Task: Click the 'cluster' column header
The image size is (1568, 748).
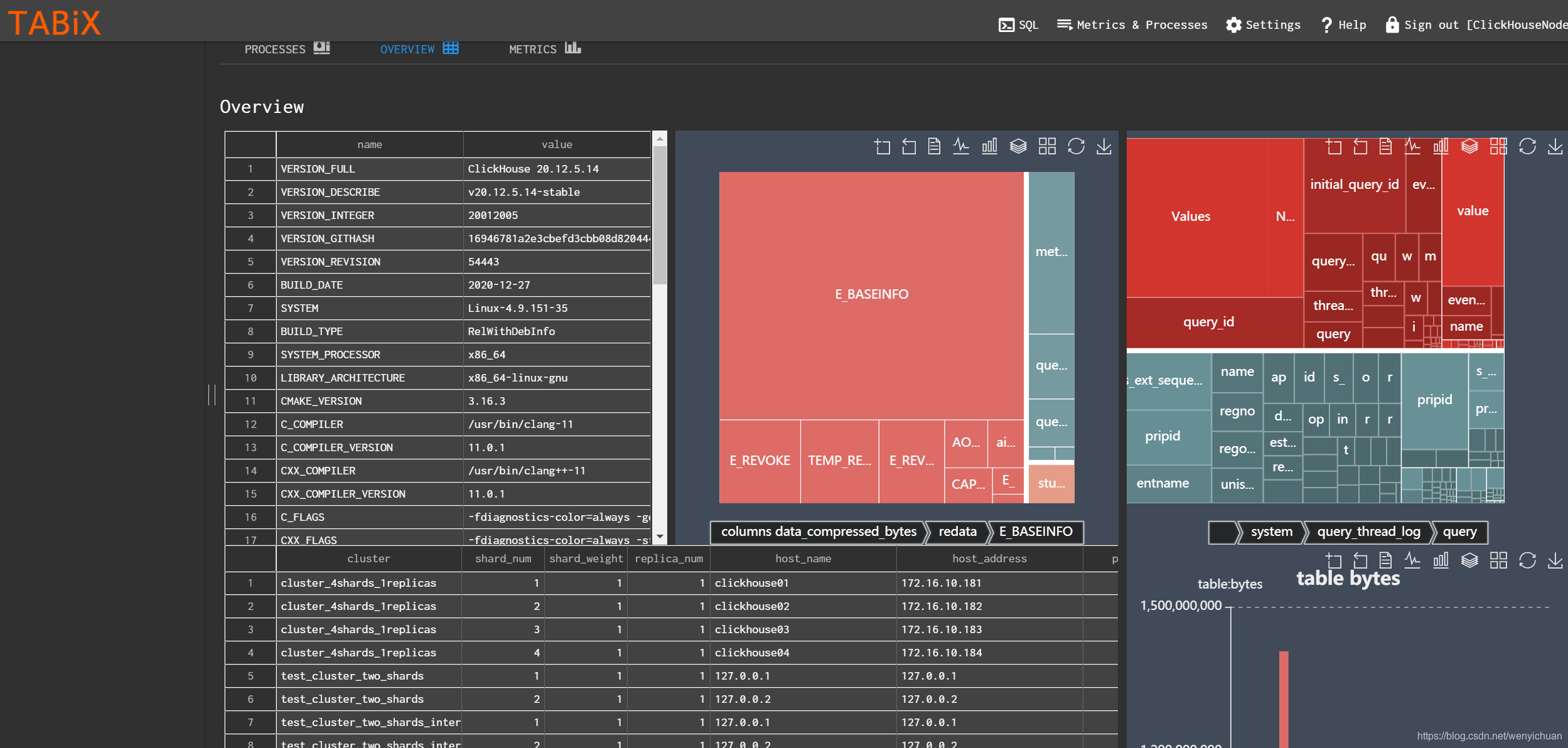Action: pyautogui.click(x=368, y=558)
